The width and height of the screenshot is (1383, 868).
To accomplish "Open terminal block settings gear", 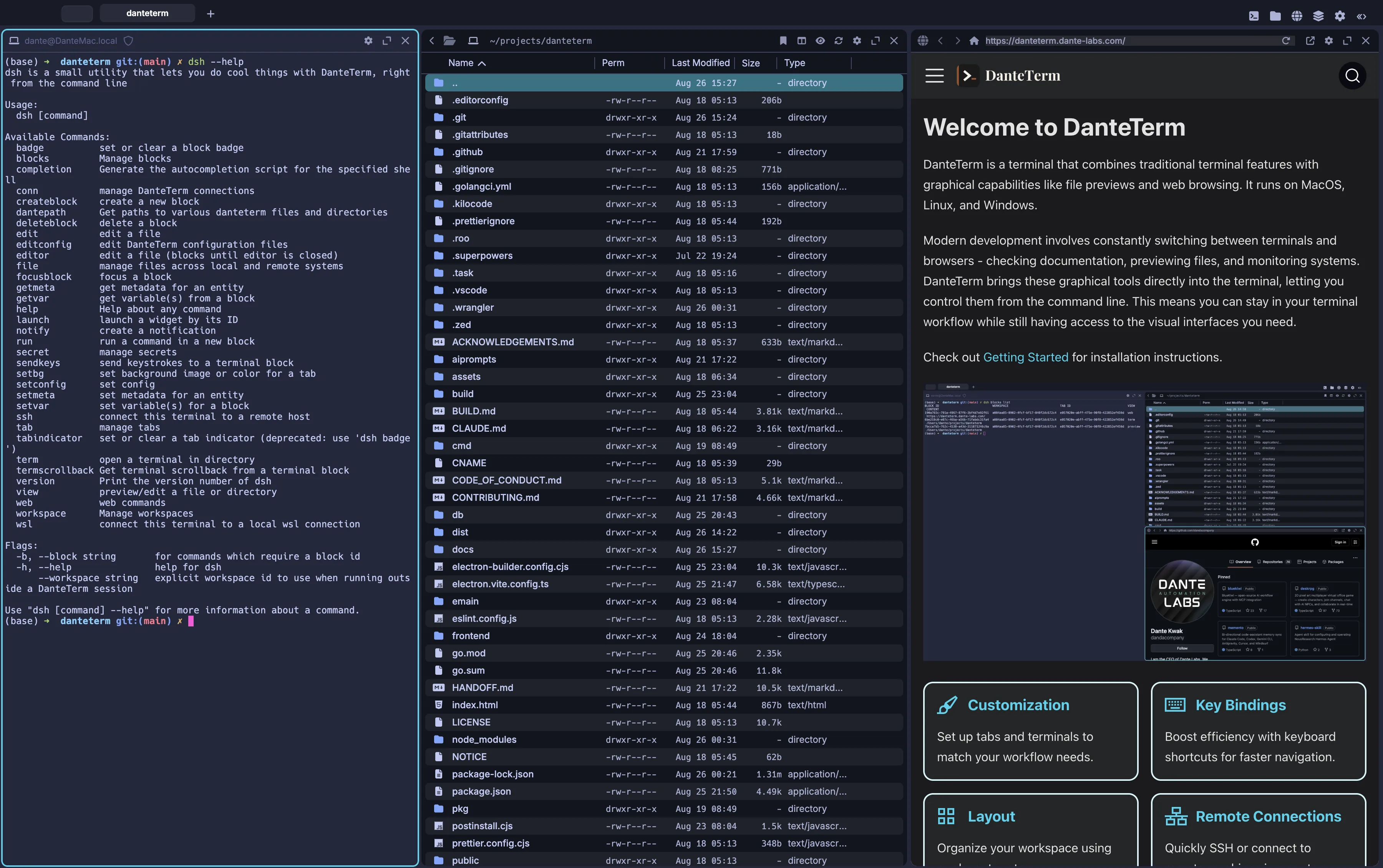I will click(368, 41).
